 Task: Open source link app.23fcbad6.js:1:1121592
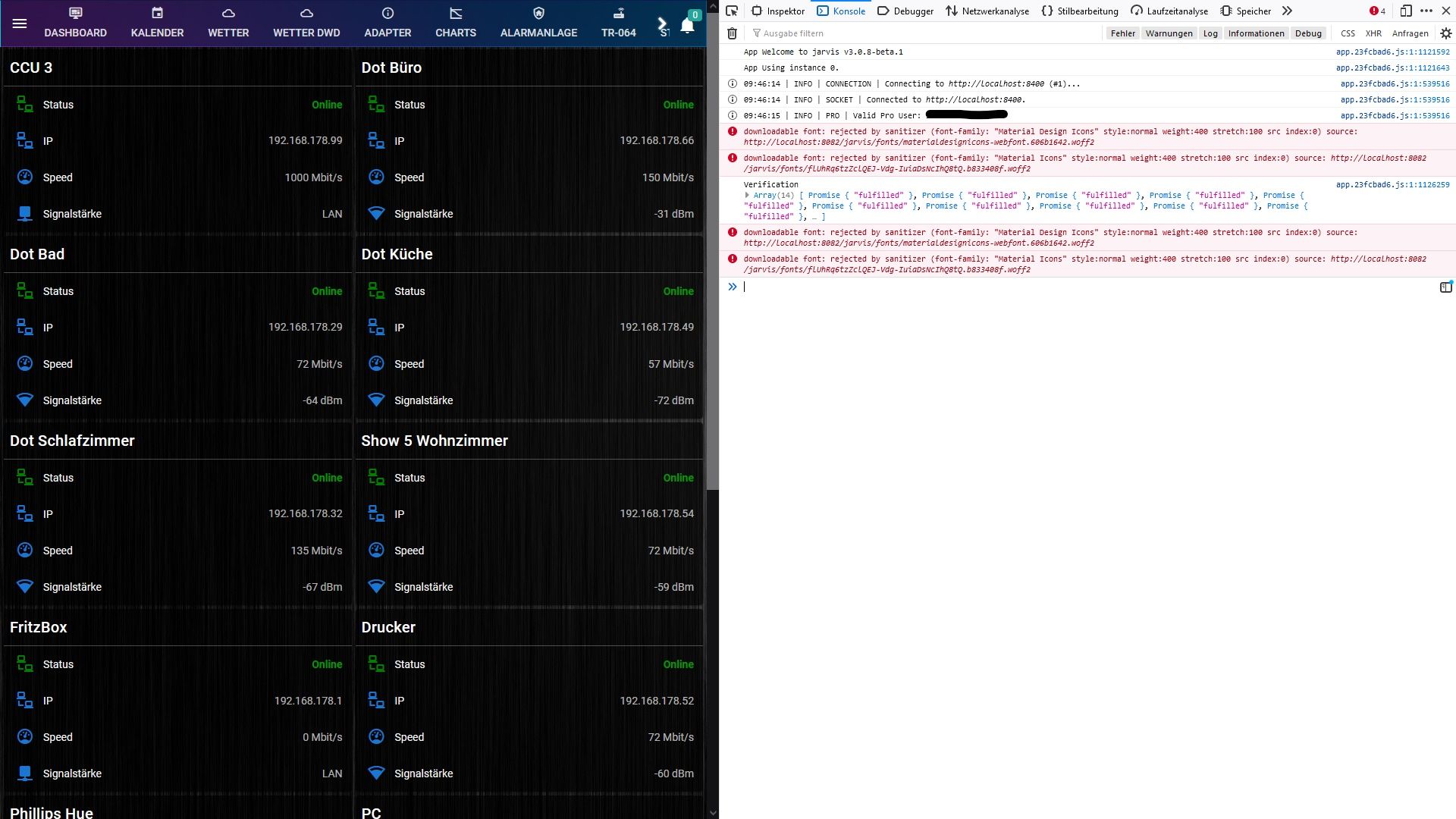click(1392, 52)
